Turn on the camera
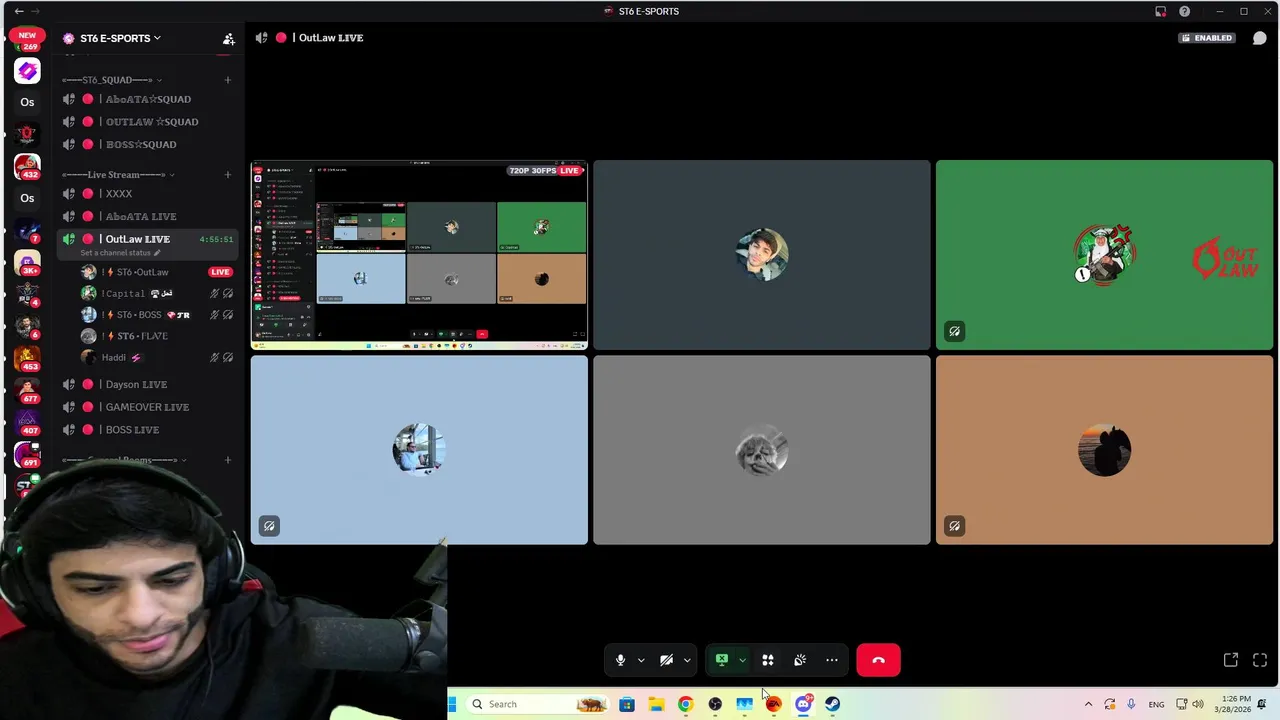 [x=666, y=660]
